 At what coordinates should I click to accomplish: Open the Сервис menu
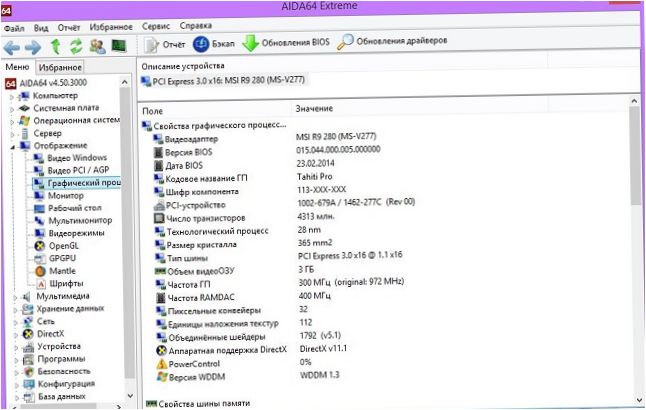tap(156, 26)
